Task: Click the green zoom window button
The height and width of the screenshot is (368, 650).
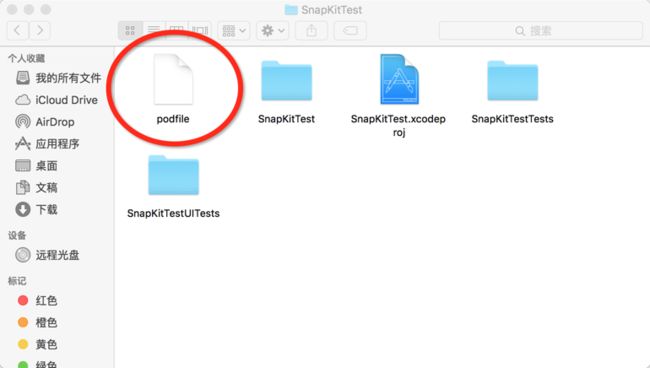Action: click(46, 9)
